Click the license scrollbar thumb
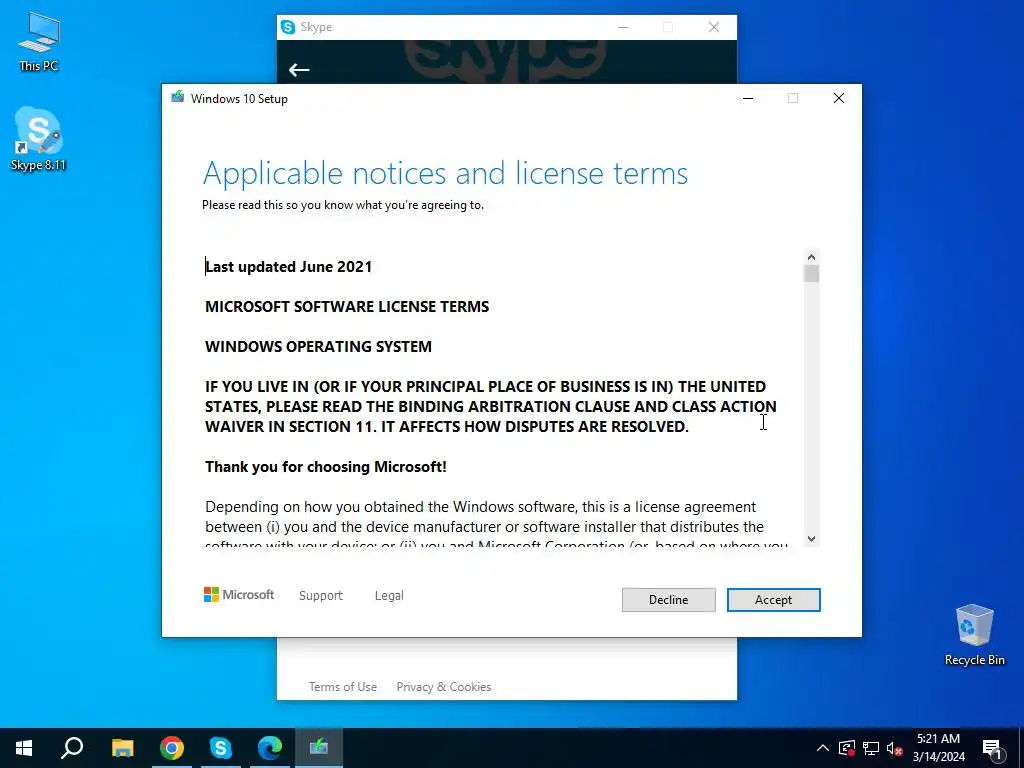This screenshot has width=1024, height=768. pyautogui.click(x=811, y=274)
